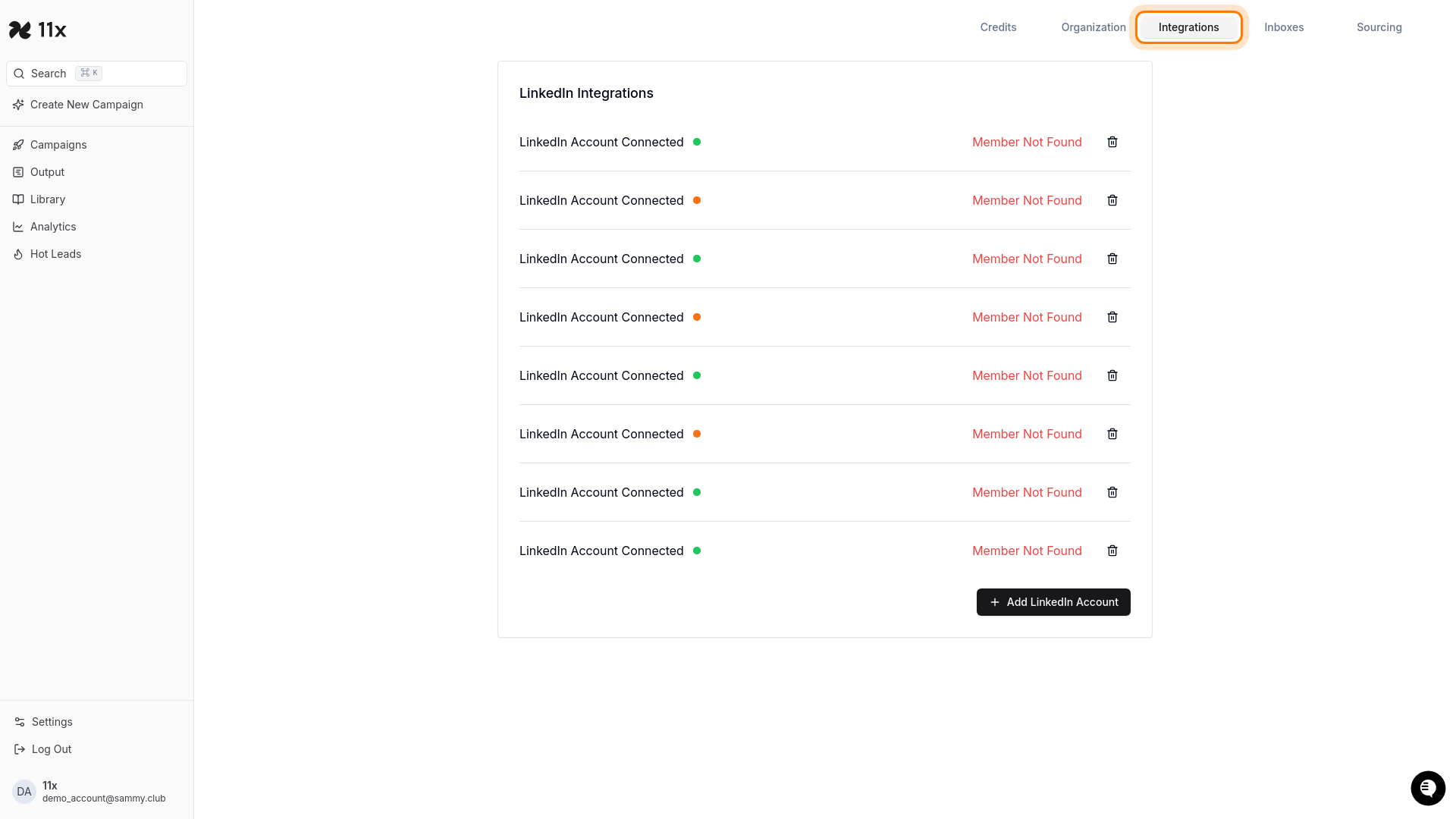Select the Integrations tab

click(1188, 27)
